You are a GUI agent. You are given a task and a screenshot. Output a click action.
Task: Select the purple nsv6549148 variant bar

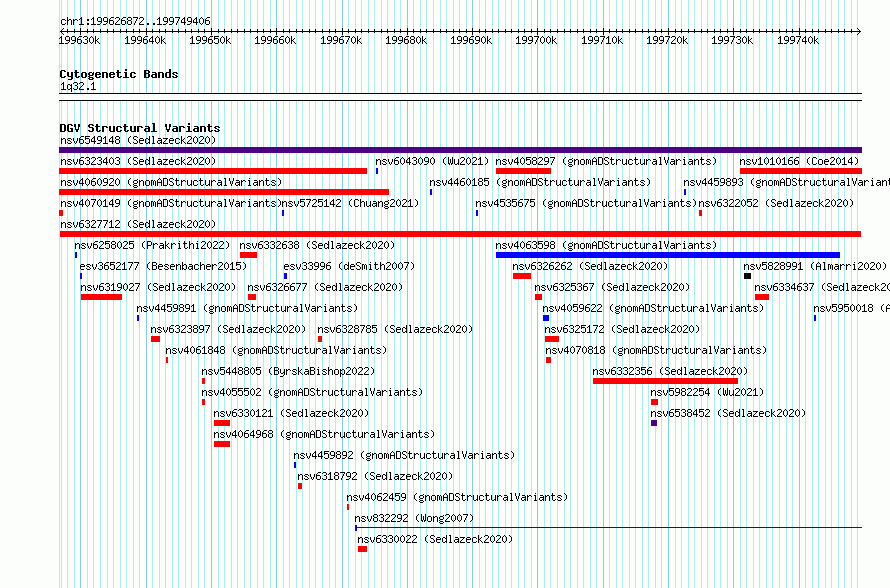pyautogui.click(x=460, y=150)
